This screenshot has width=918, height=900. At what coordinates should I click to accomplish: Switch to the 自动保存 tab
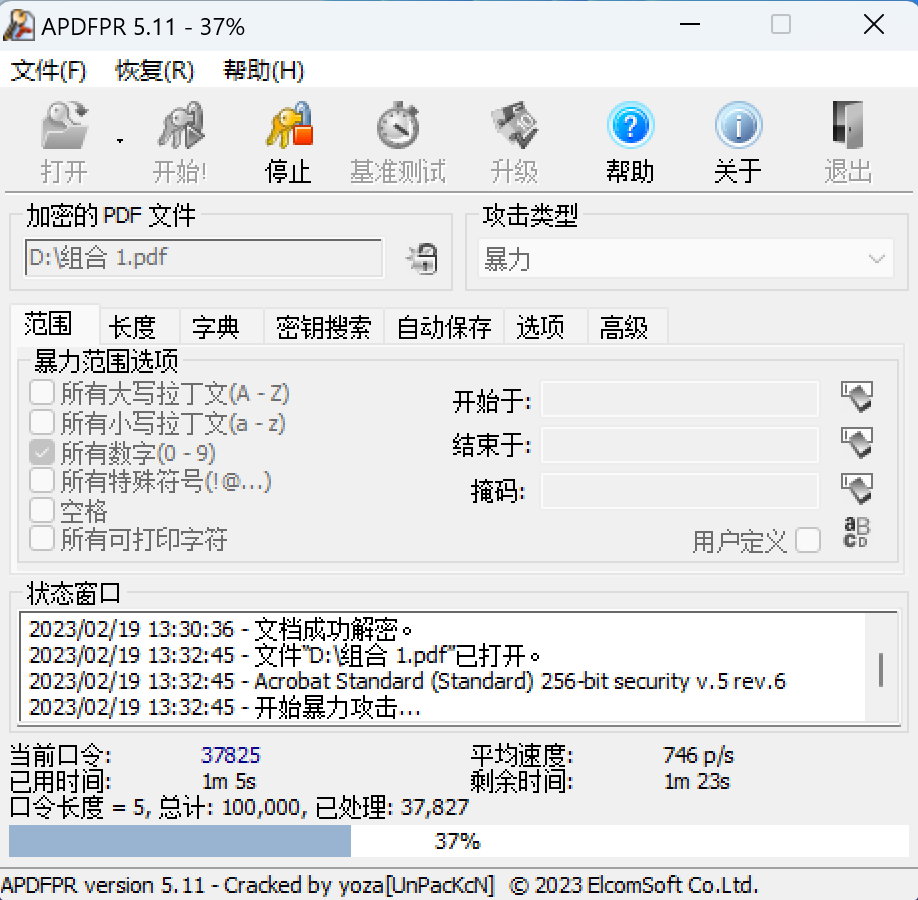(444, 327)
